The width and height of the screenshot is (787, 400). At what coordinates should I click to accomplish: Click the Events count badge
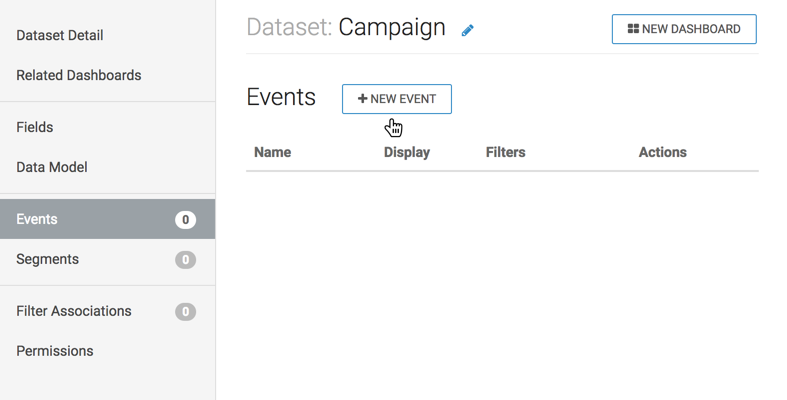pyautogui.click(x=185, y=220)
